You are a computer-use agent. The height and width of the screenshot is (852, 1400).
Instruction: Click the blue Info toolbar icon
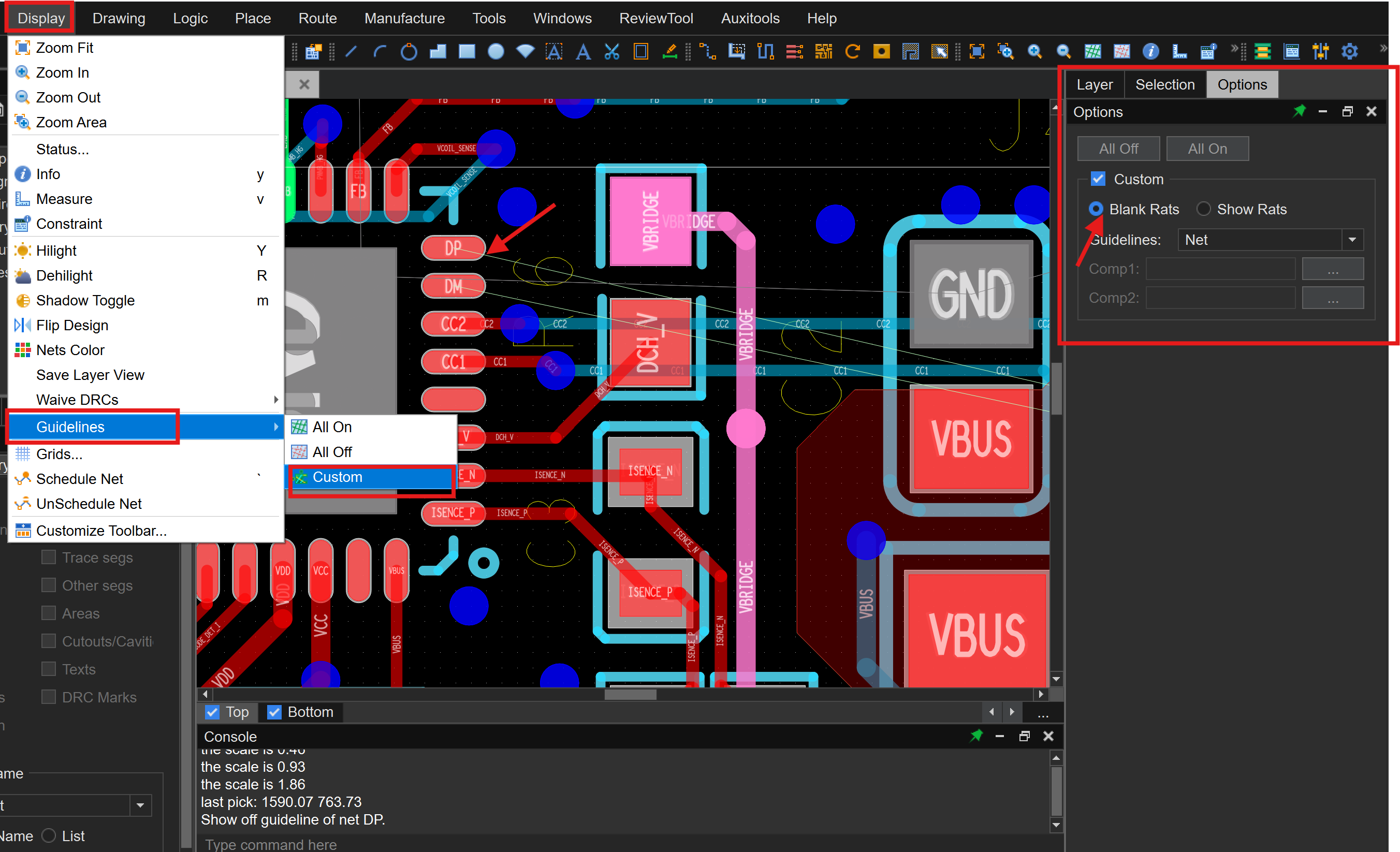[1150, 52]
